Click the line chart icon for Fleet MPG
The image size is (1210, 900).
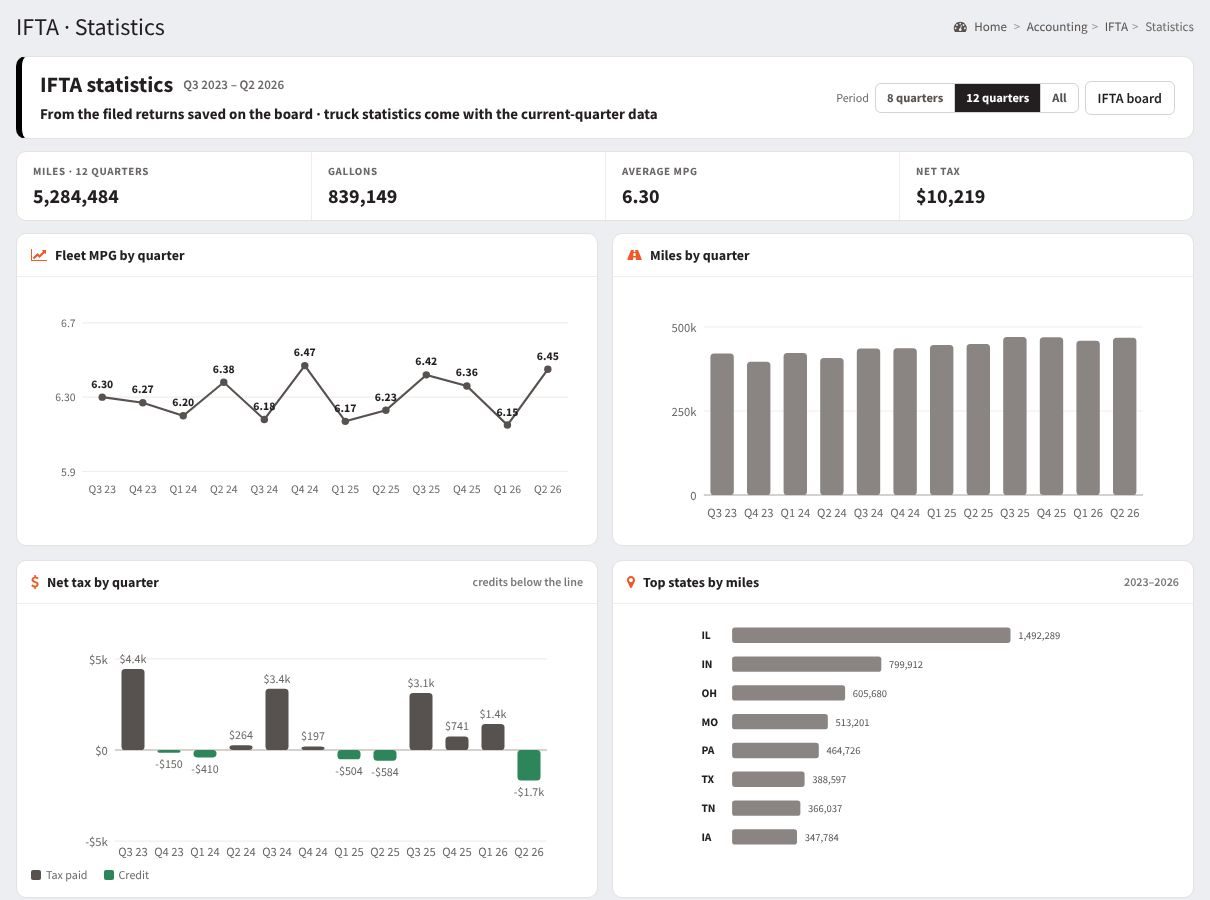point(39,255)
